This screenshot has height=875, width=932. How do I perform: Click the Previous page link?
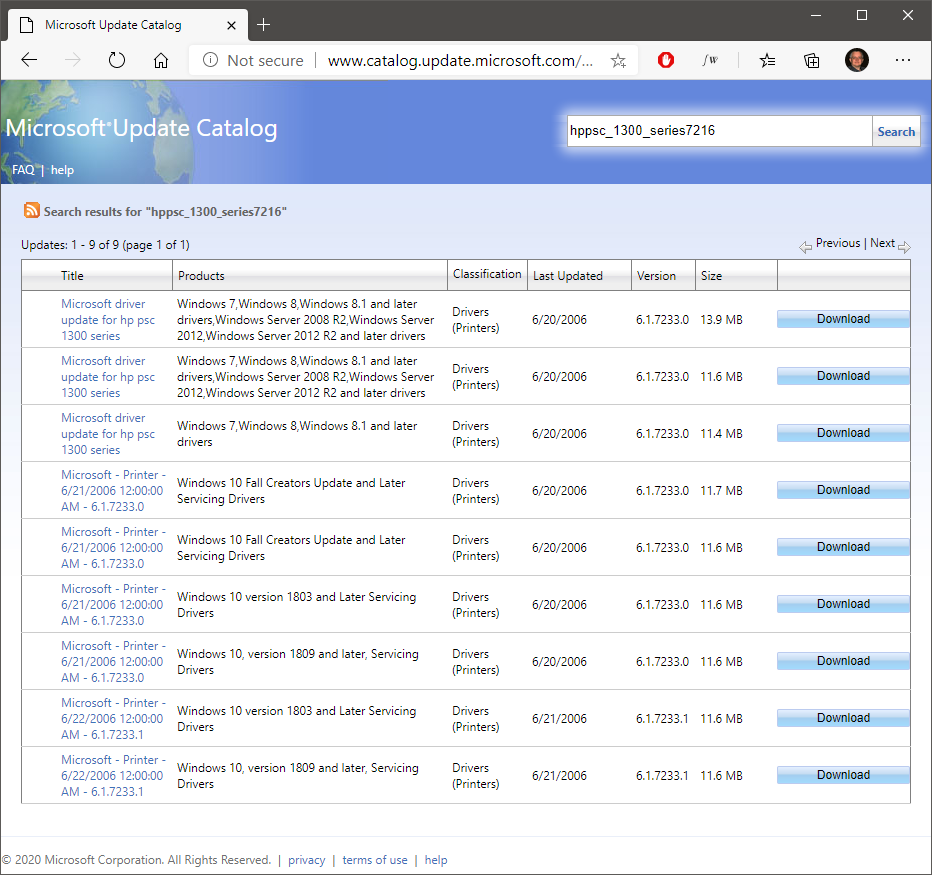click(837, 243)
